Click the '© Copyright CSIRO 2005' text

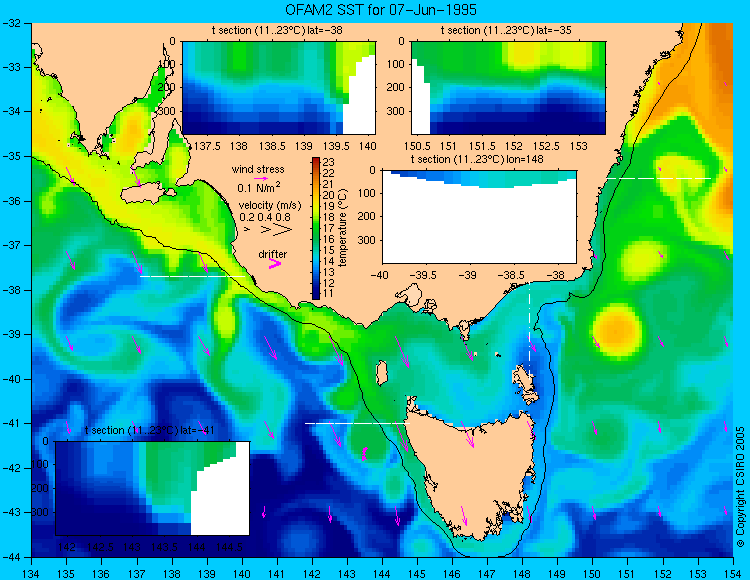point(740,487)
